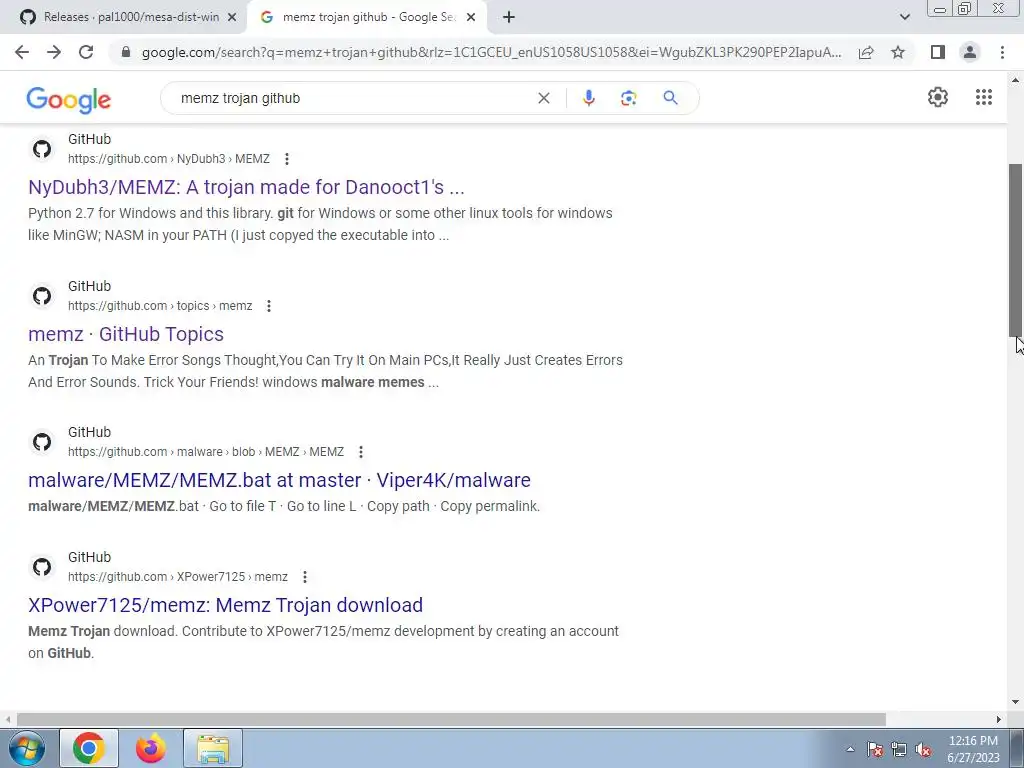Reload the current page
This screenshot has width=1024, height=768.
[x=86, y=52]
